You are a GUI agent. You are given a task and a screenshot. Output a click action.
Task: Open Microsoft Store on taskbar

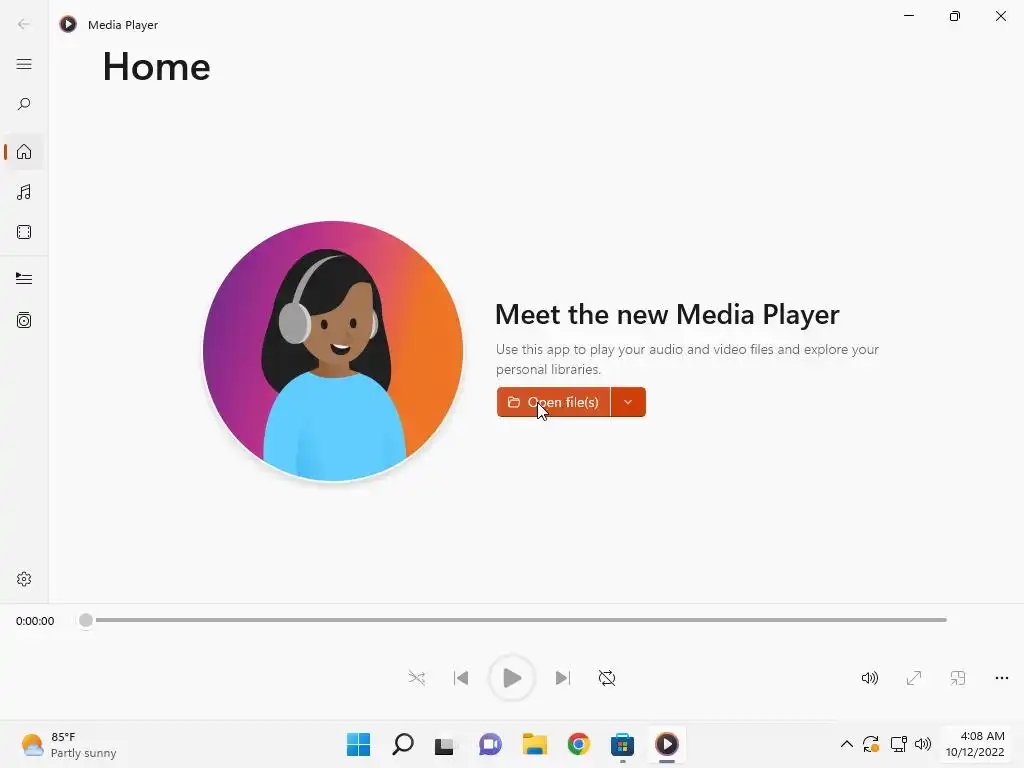click(622, 744)
